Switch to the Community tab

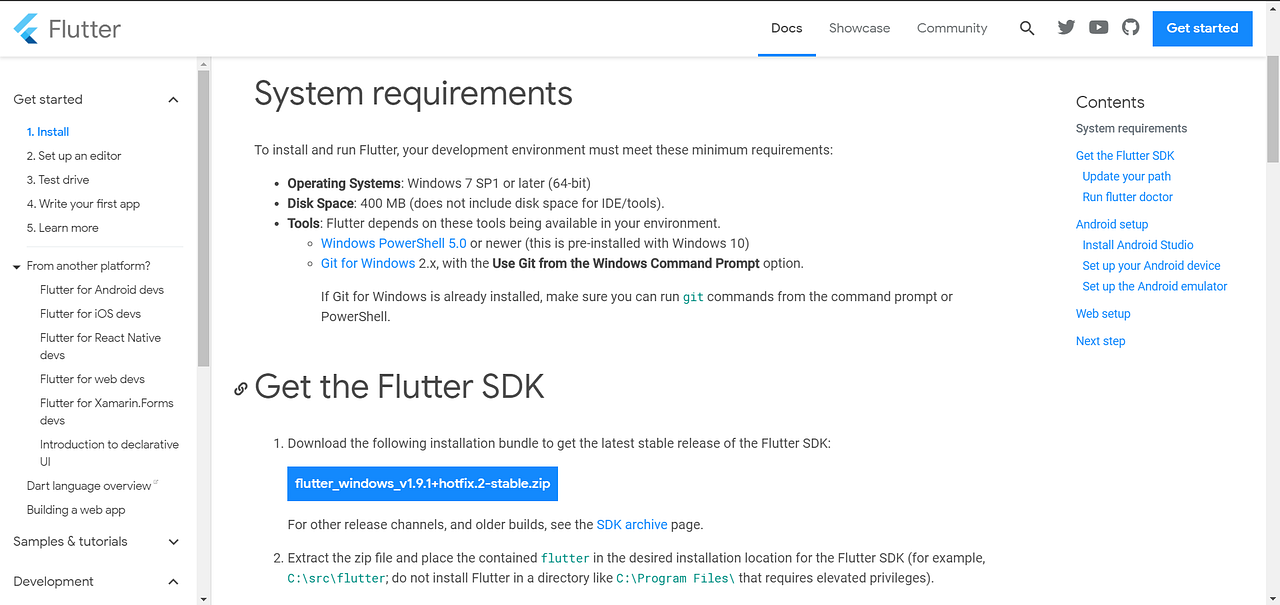pos(951,28)
